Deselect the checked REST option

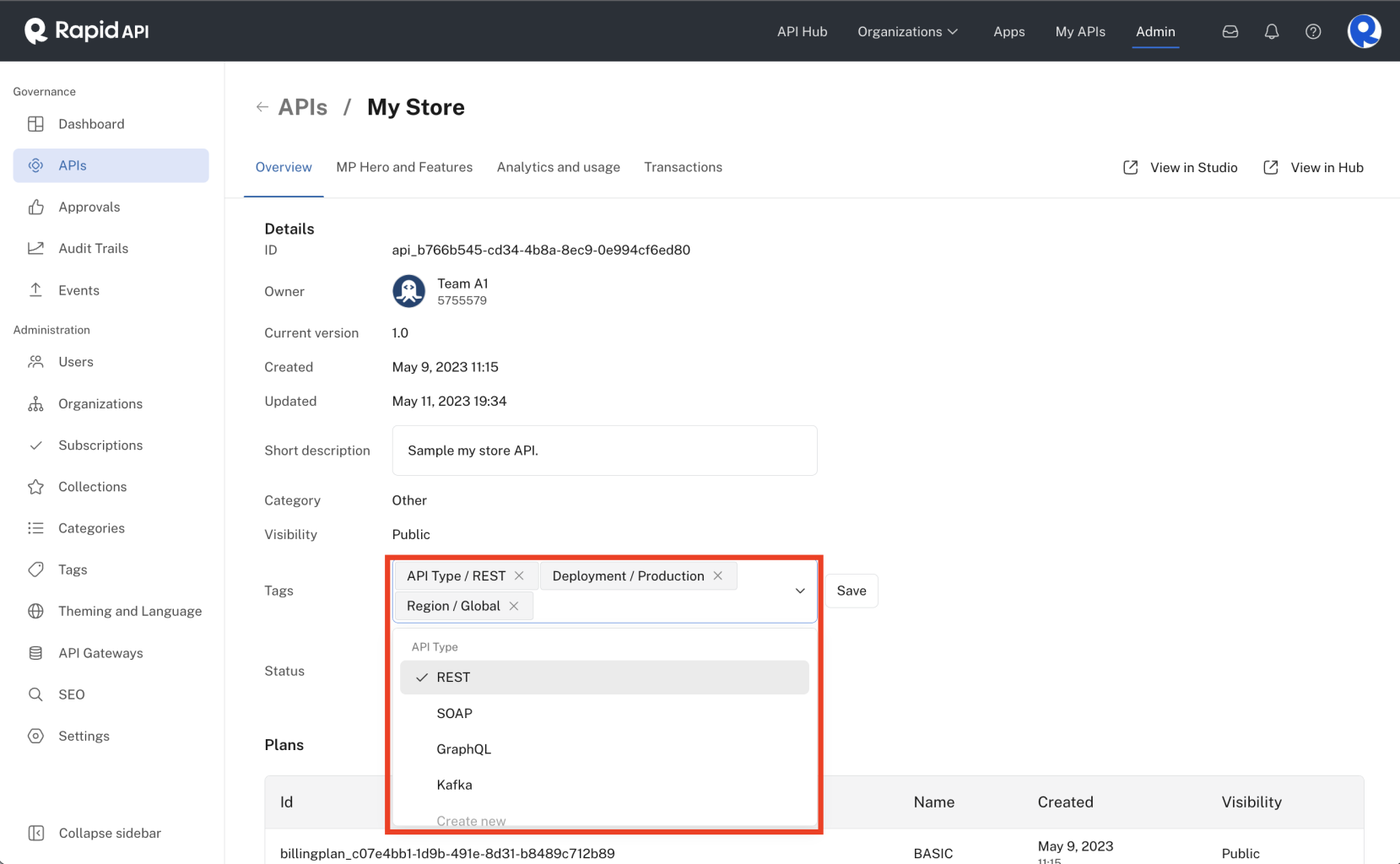click(x=604, y=678)
